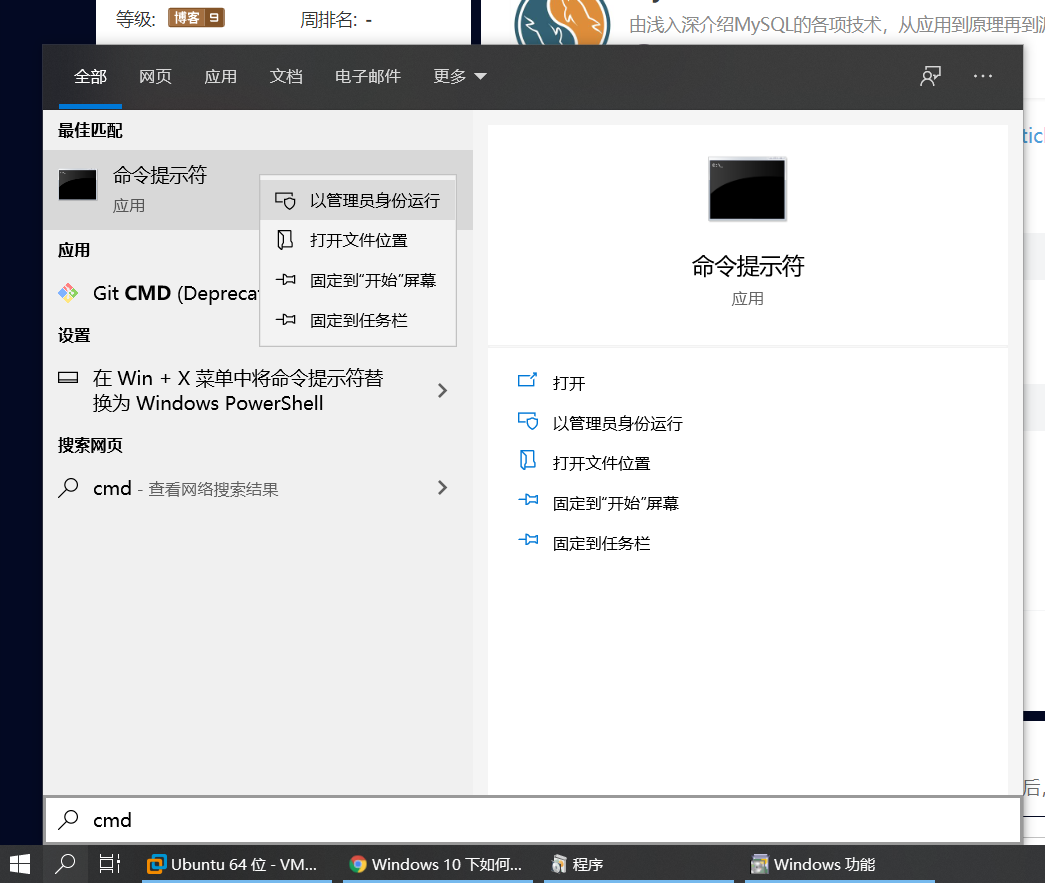The width and height of the screenshot is (1045, 883).
Task: Open the three-dots options menu
Action: [982, 76]
